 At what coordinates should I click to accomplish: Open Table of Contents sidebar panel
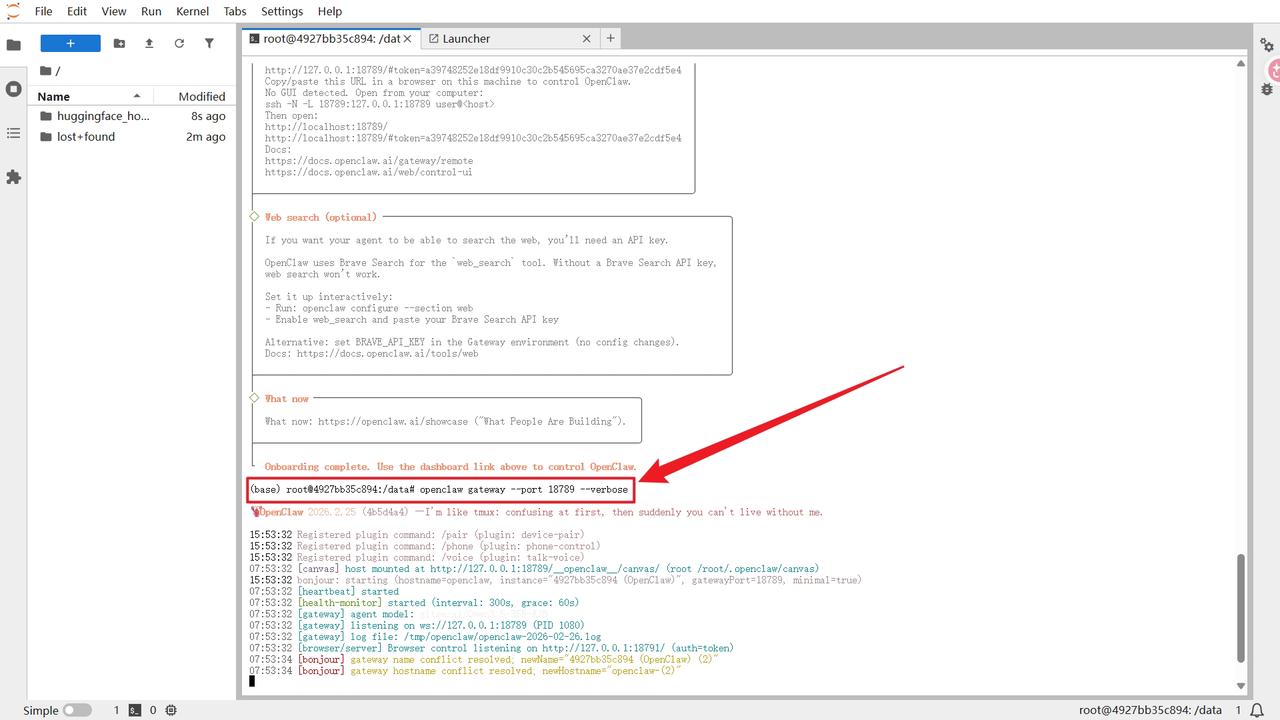14,133
